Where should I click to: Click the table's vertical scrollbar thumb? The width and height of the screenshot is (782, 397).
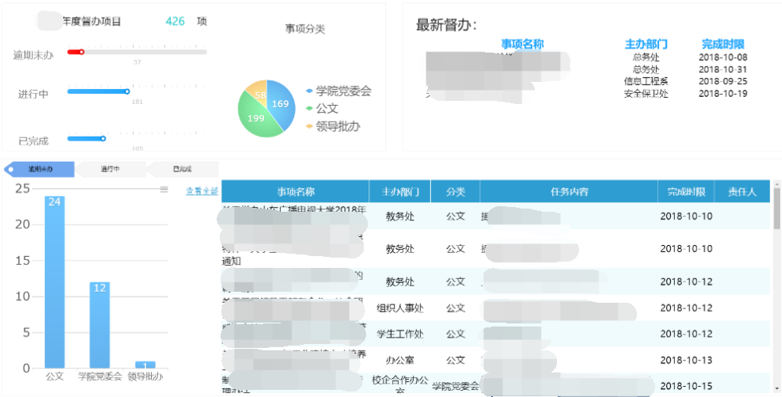click(x=777, y=208)
